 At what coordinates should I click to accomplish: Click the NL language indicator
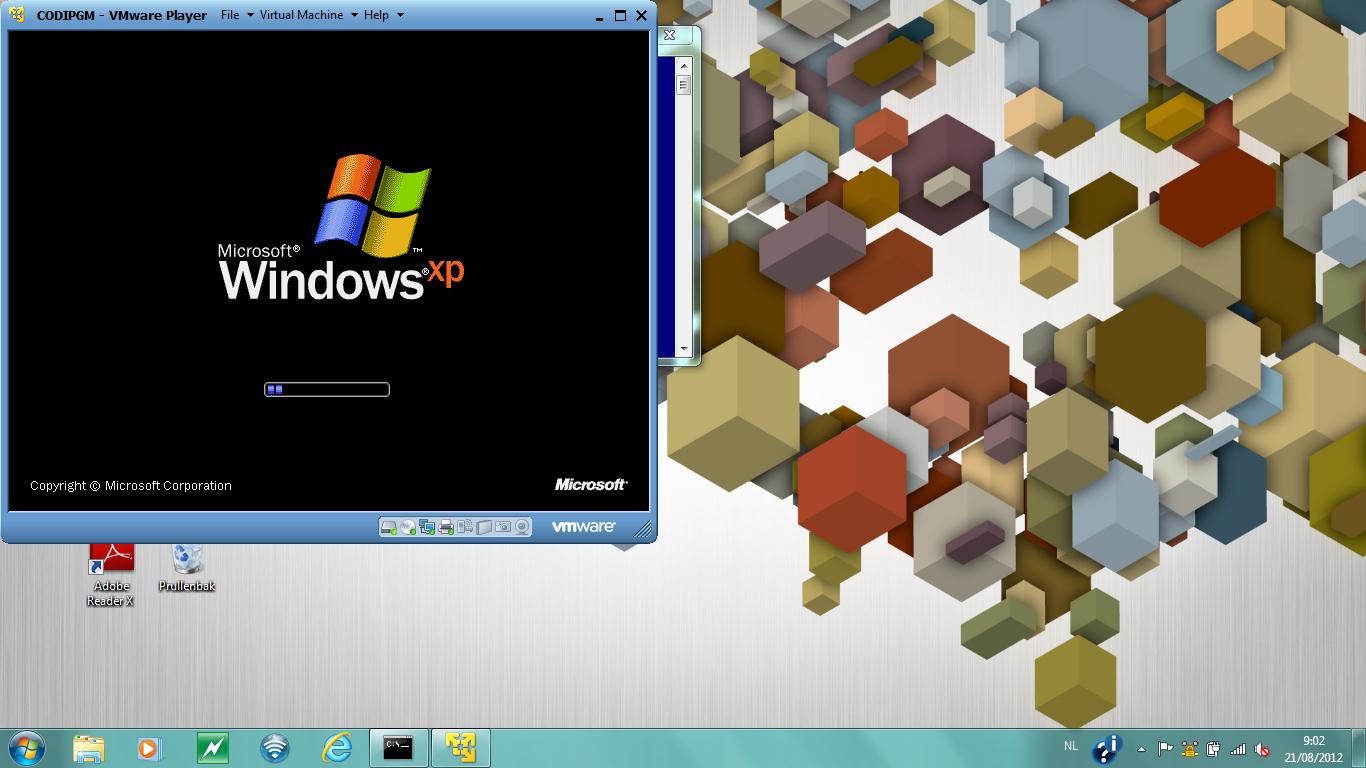point(1071,746)
